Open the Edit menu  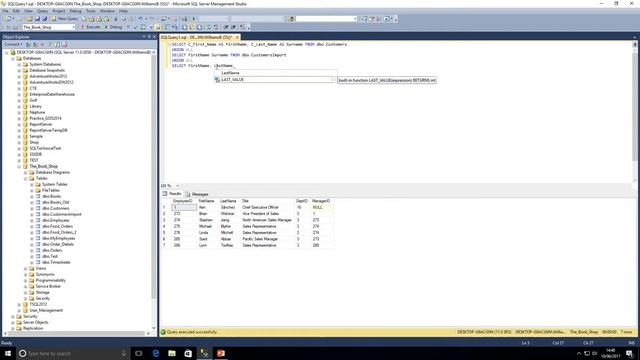pos(16,11)
